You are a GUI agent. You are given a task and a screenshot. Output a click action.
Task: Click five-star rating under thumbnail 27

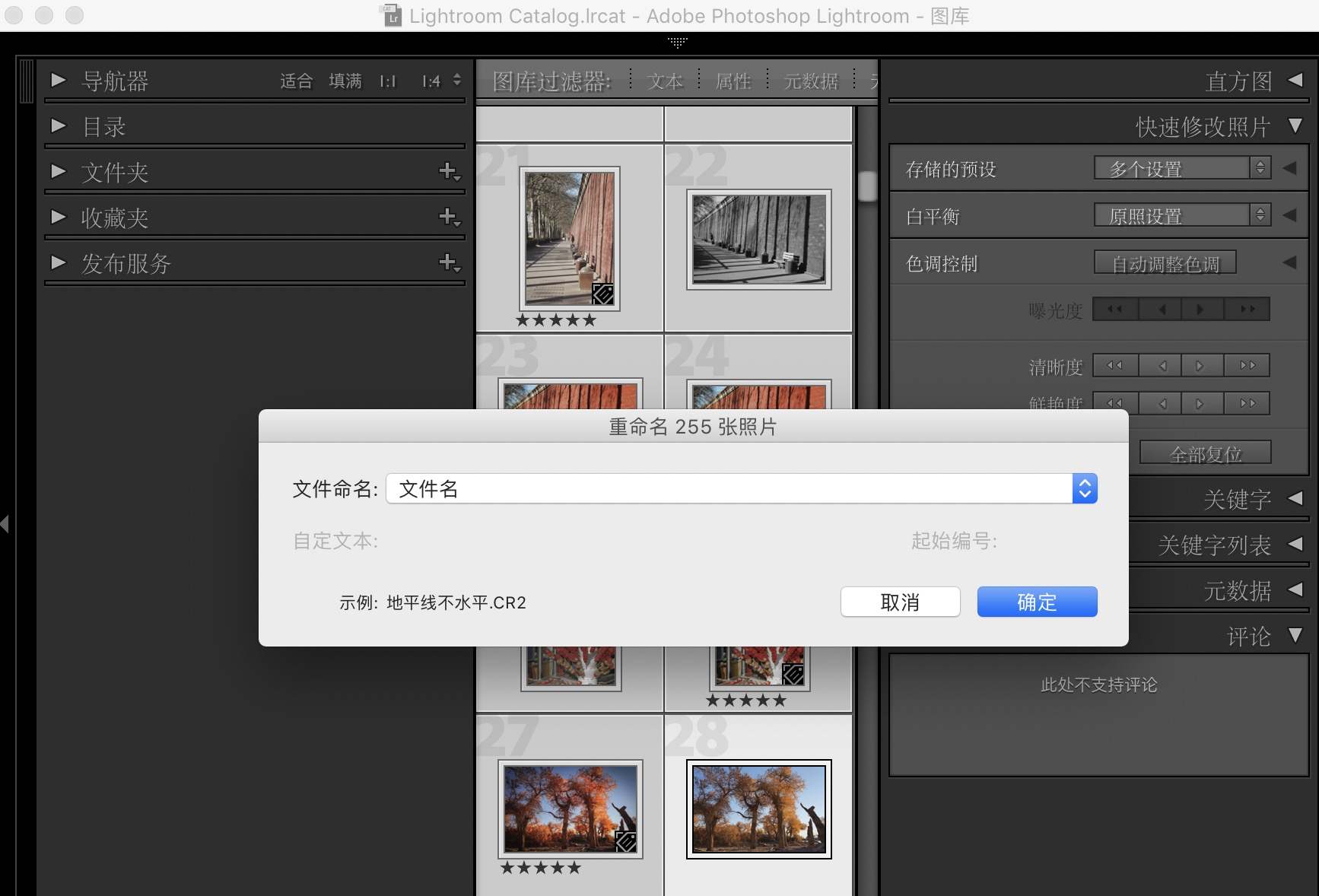541,868
